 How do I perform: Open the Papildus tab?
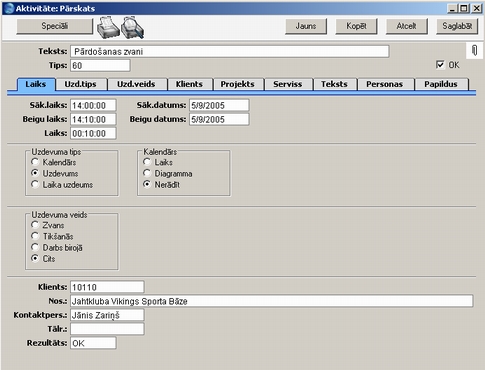click(441, 84)
